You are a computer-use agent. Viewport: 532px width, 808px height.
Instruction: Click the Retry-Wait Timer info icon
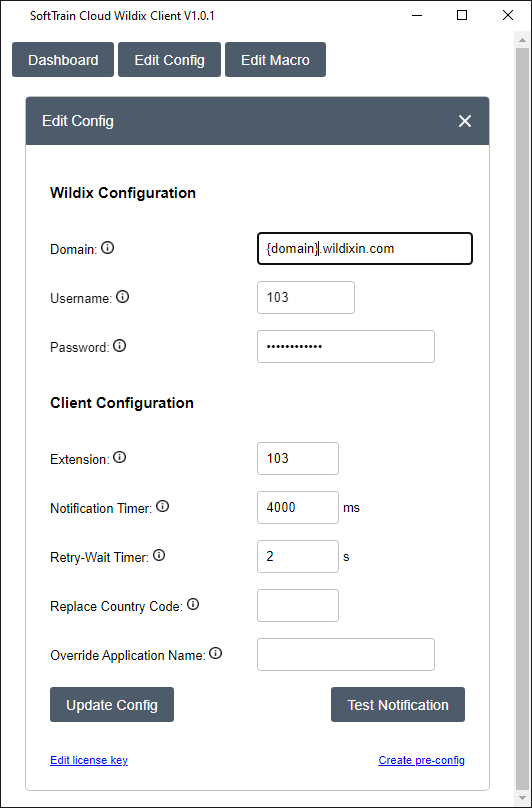point(159,556)
